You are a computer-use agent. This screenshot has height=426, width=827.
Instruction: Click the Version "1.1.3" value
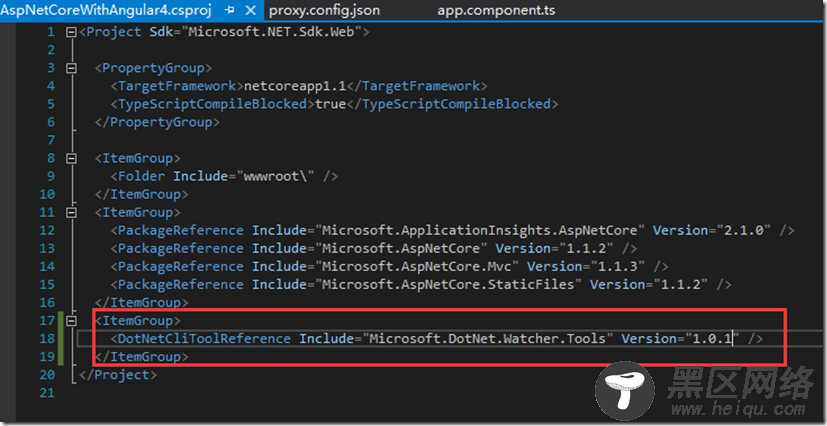point(618,266)
